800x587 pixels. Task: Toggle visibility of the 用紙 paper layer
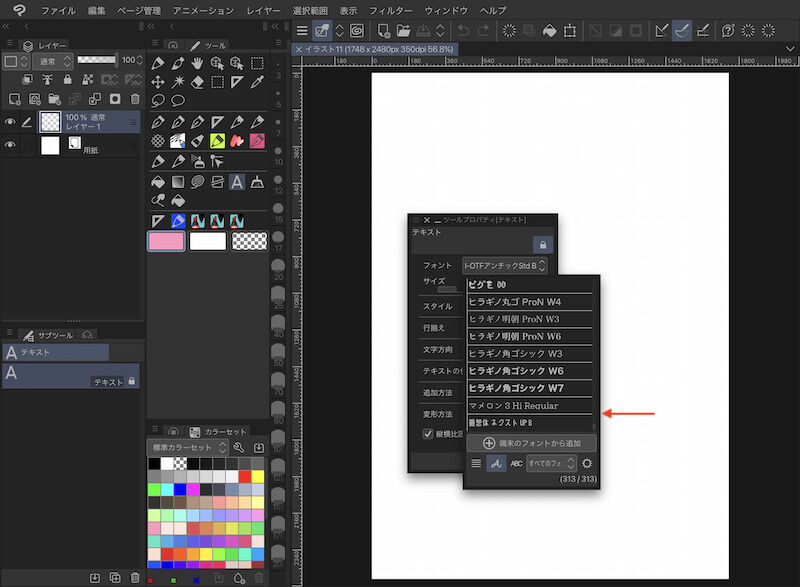pos(10,145)
